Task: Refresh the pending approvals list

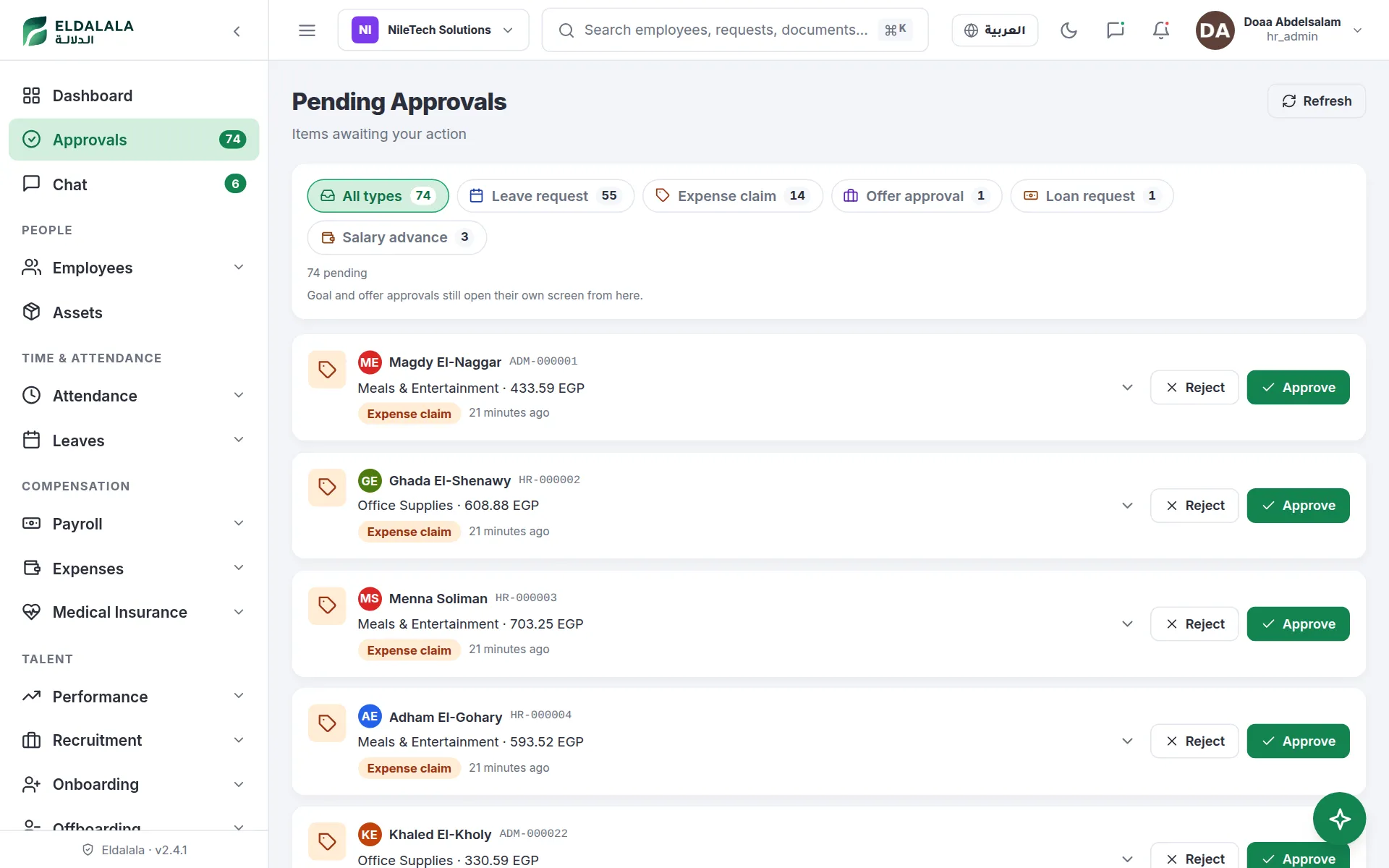Action: click(1317, 101)
